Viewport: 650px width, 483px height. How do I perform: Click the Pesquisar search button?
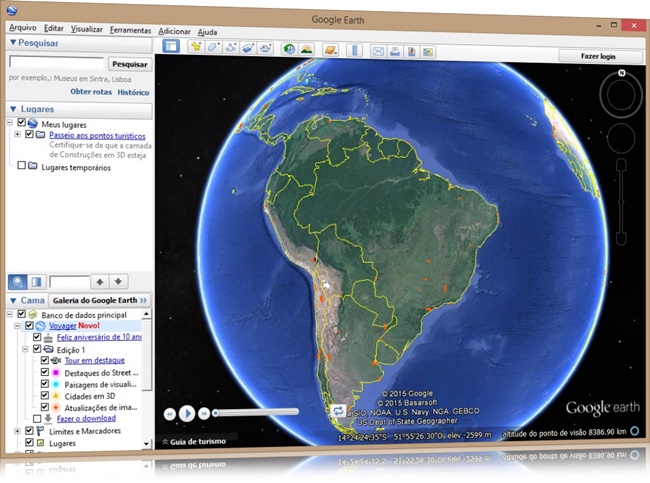130,64
